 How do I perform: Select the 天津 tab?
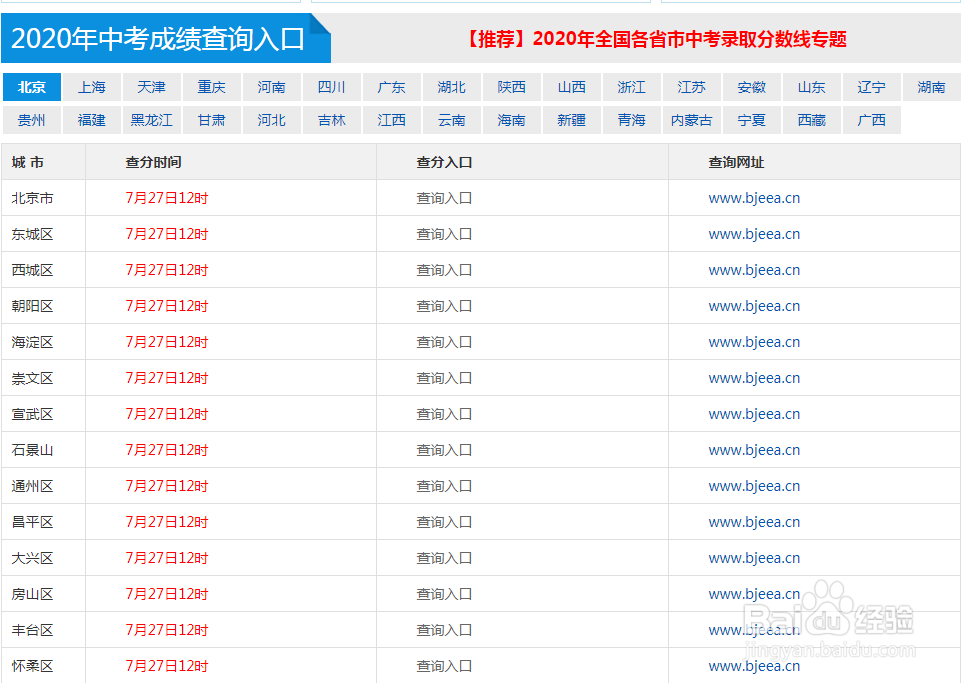(152, 87)
